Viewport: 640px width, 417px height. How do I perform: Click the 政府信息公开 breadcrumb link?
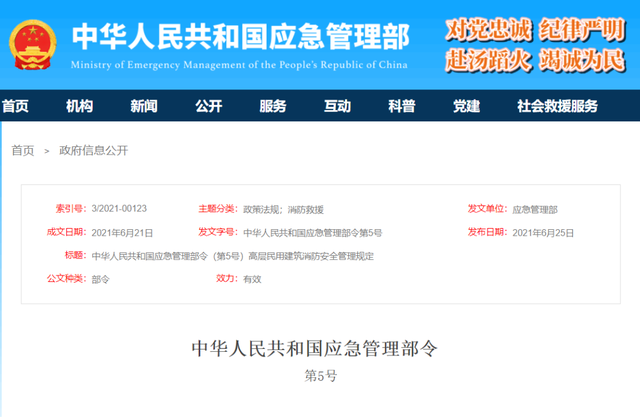[x=94, y=151]
